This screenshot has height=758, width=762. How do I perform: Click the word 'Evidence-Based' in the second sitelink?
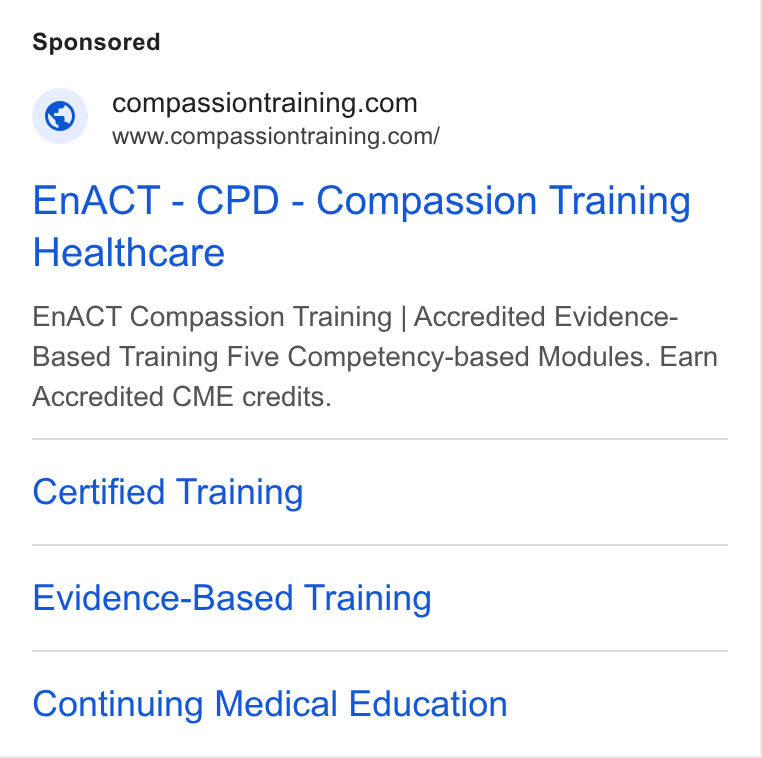click(x=163, y=598)
